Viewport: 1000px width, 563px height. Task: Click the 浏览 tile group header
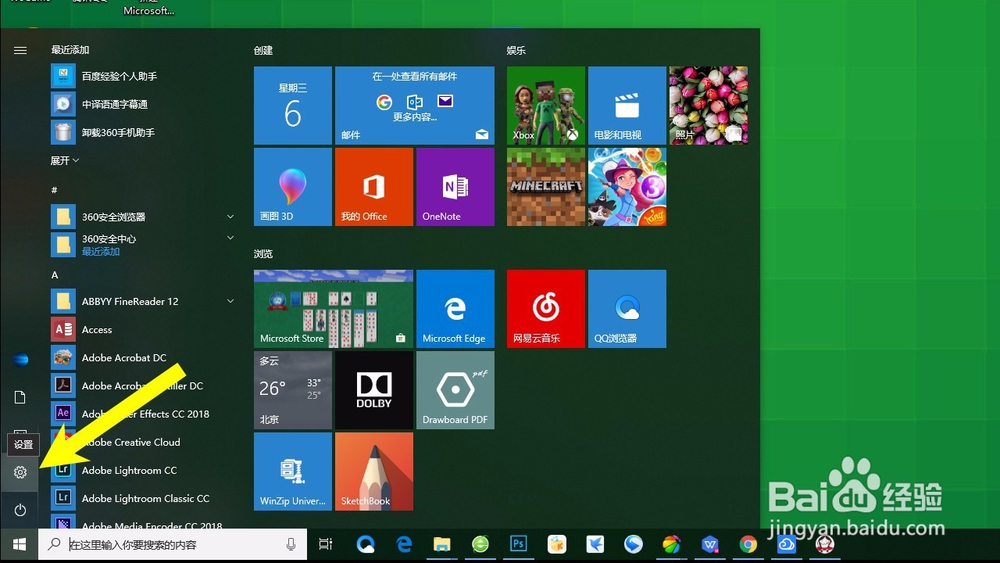click(263, 254)
